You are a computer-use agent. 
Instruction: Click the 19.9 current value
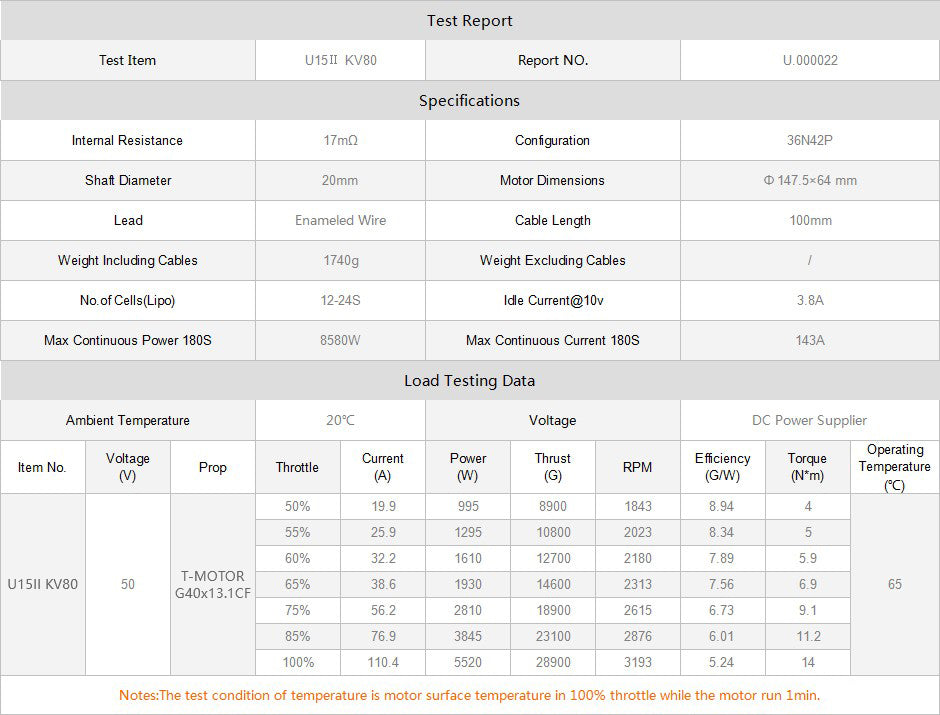tap(383, 506)
